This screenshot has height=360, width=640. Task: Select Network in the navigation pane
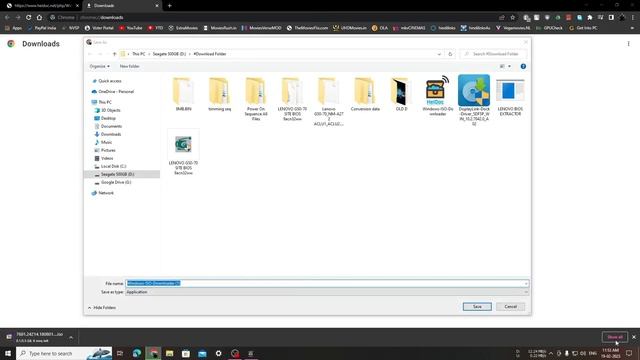[x=106, y=193]
